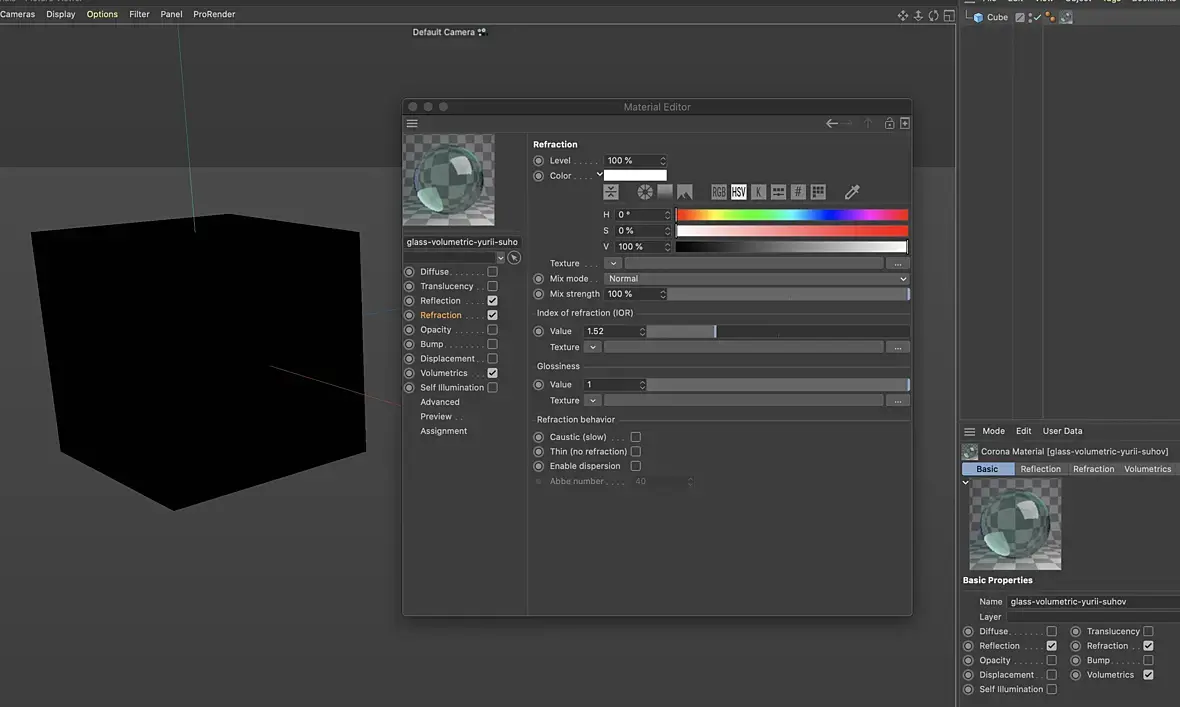
Task: Lock the Material Editor with lock icon
Action: tap(889, 123)
